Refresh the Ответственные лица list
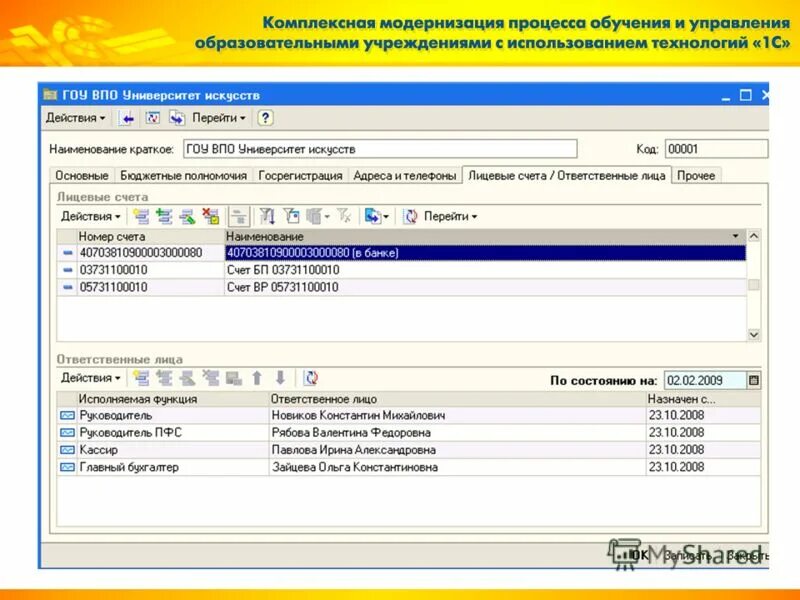The height and width of the screenshot is (600, 800). coord(310,379)
